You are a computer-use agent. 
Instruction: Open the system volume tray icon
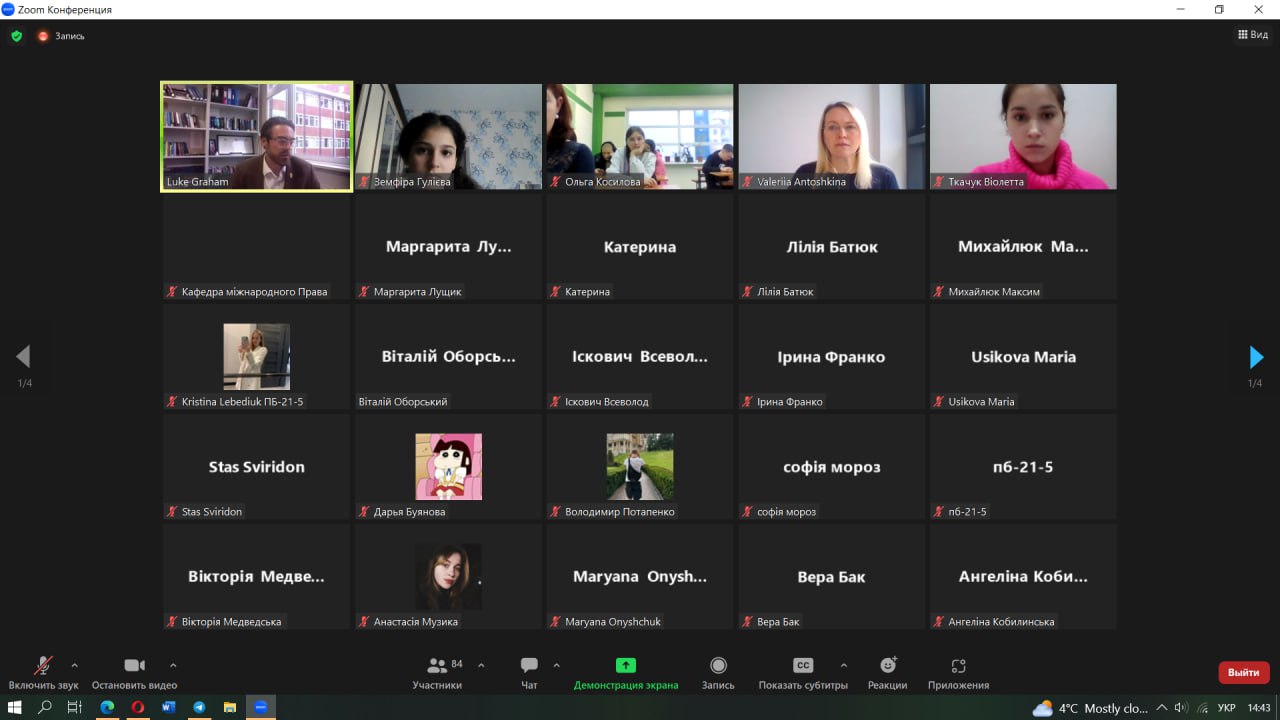[x=1181, y=708]
